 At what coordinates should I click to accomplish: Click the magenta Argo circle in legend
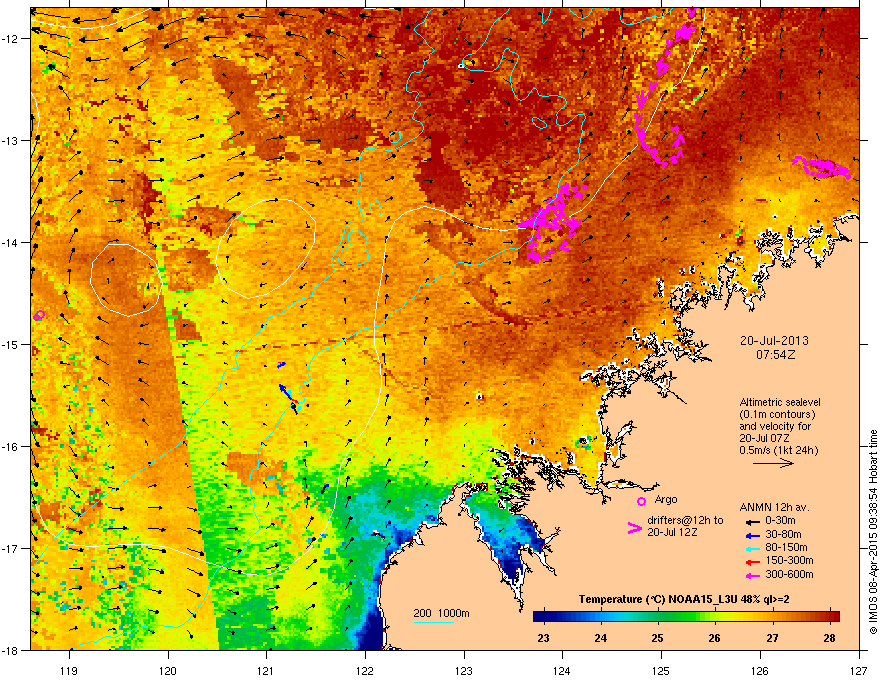click(x=641, y=501)
